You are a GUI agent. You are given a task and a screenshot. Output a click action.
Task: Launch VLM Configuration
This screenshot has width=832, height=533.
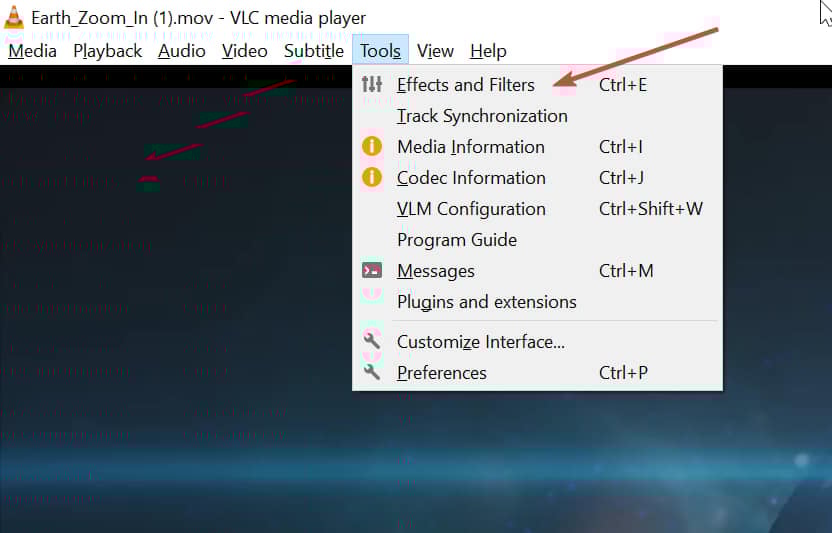[537, 209]
